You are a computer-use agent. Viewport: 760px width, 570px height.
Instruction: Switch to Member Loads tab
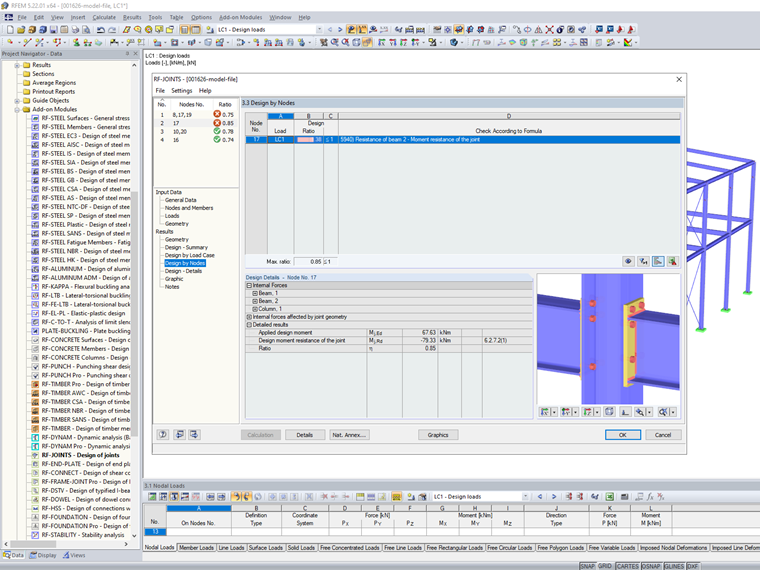pos(196,548)
